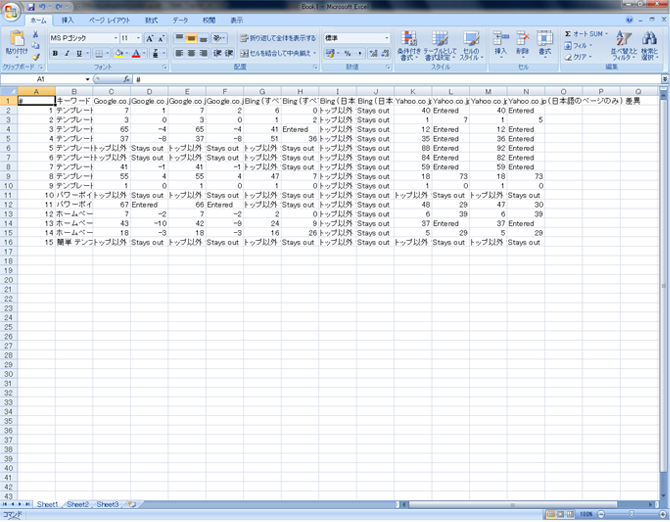Toggle middle vertical alignment

(191, 38)
